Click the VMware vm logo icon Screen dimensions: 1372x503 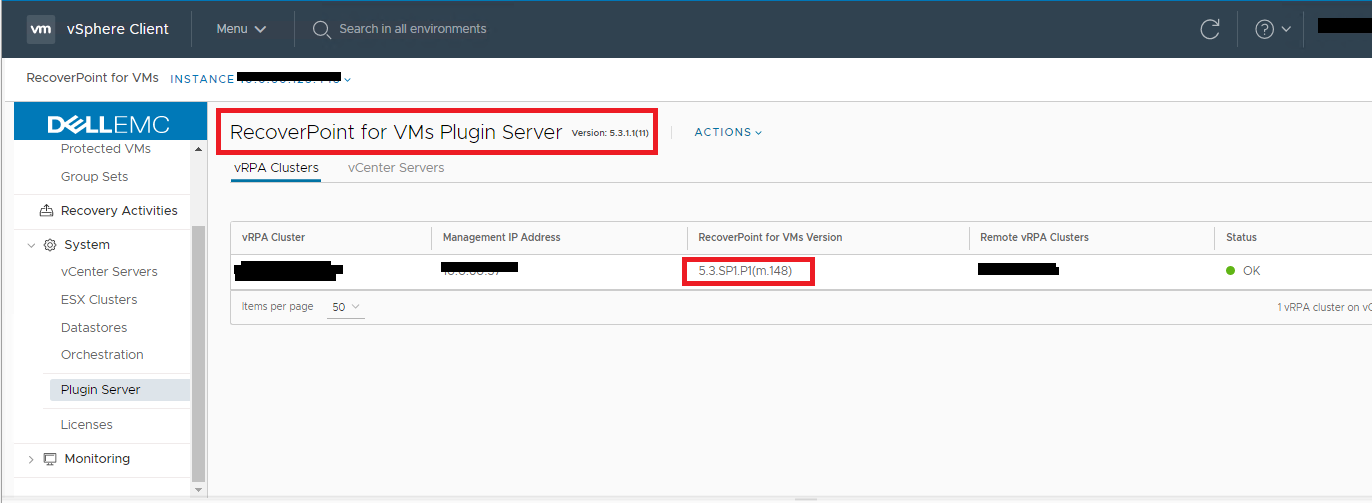pos(41,29)
